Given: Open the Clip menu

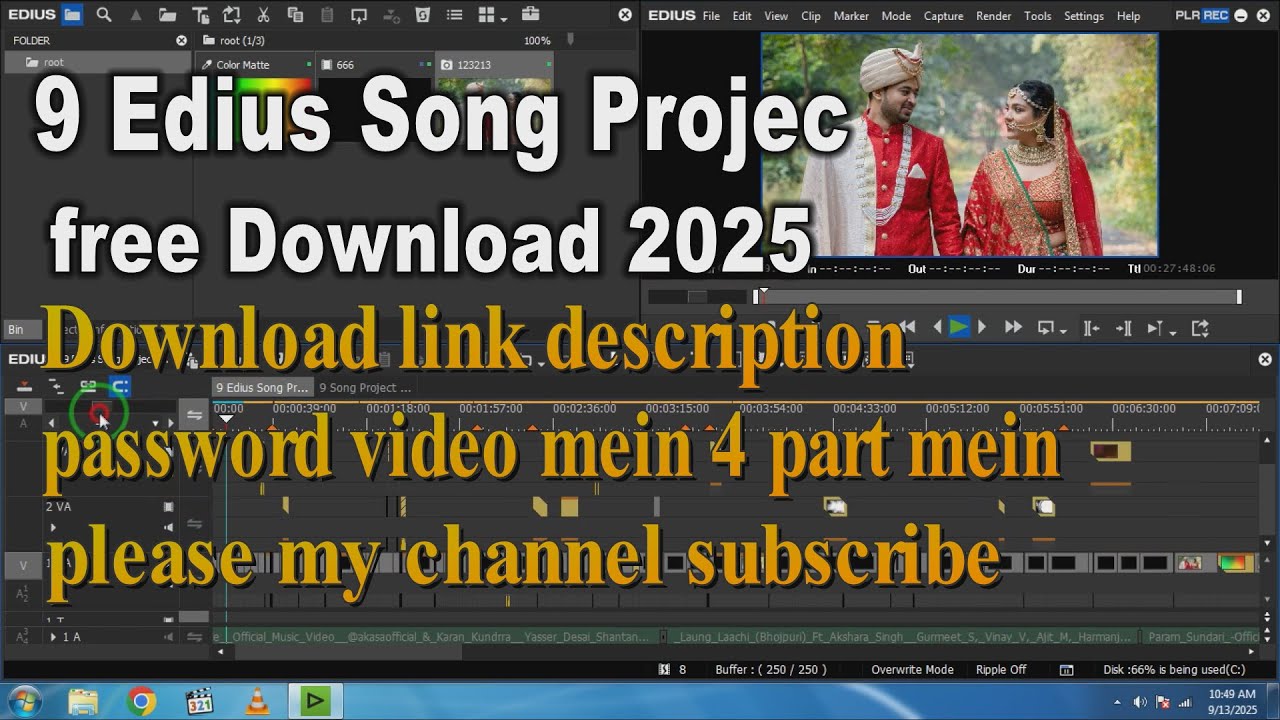Looking at the screenshot, I should (x=811, y=16).
